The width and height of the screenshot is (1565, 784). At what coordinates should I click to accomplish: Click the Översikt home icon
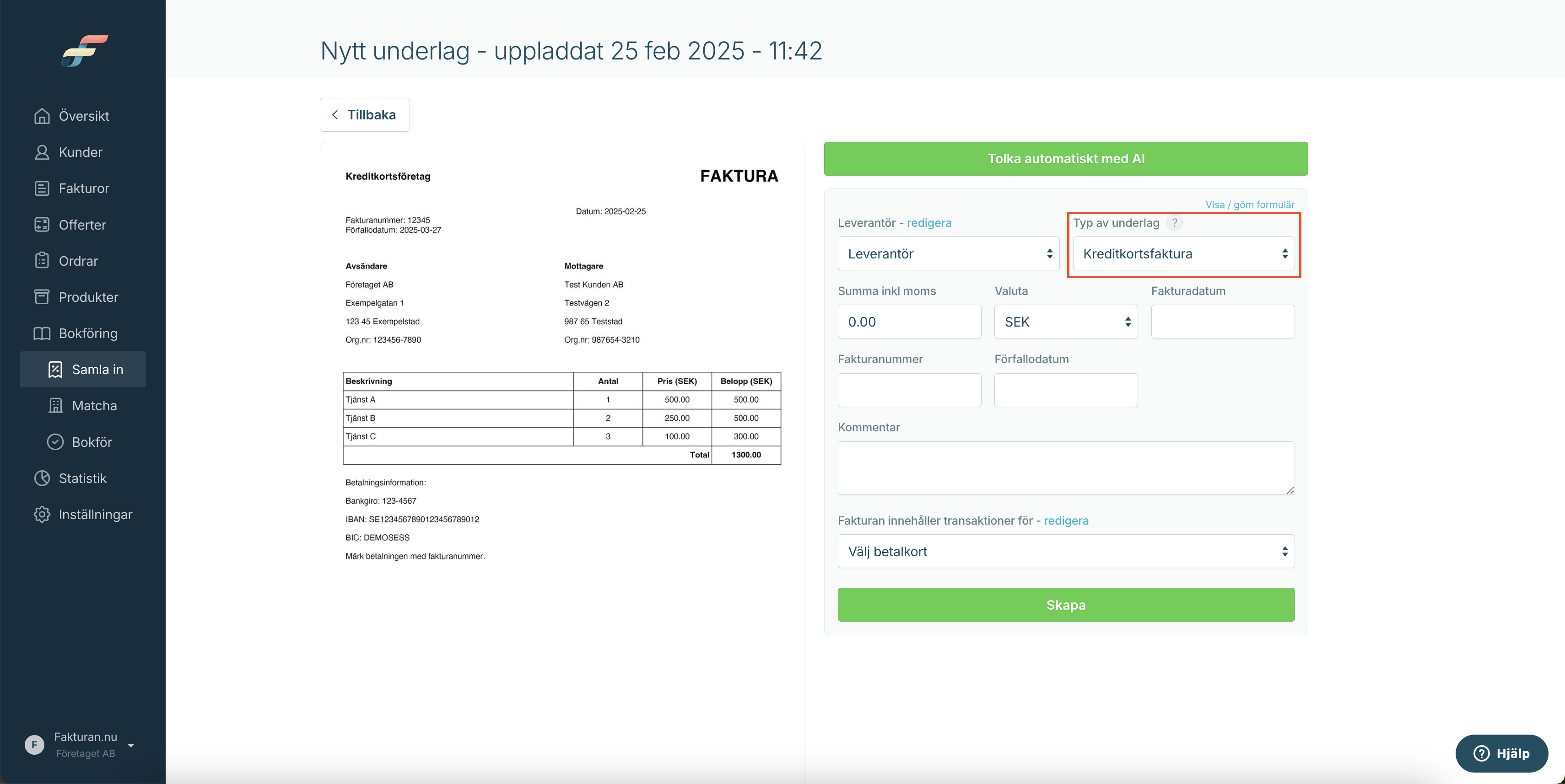pyautogui.click(x=41, y=115)
